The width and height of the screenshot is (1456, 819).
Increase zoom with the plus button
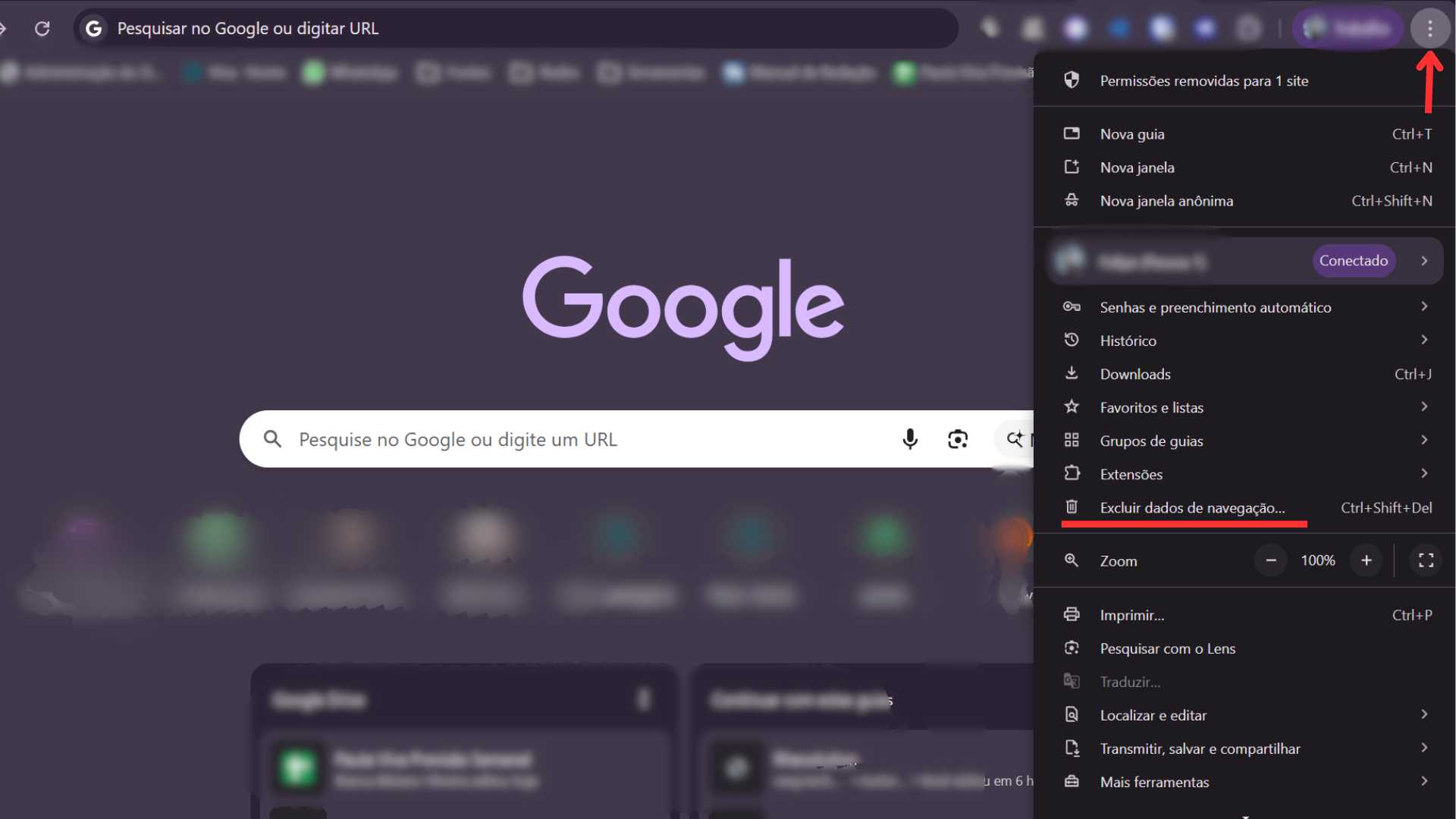[x=1367, y=560]
